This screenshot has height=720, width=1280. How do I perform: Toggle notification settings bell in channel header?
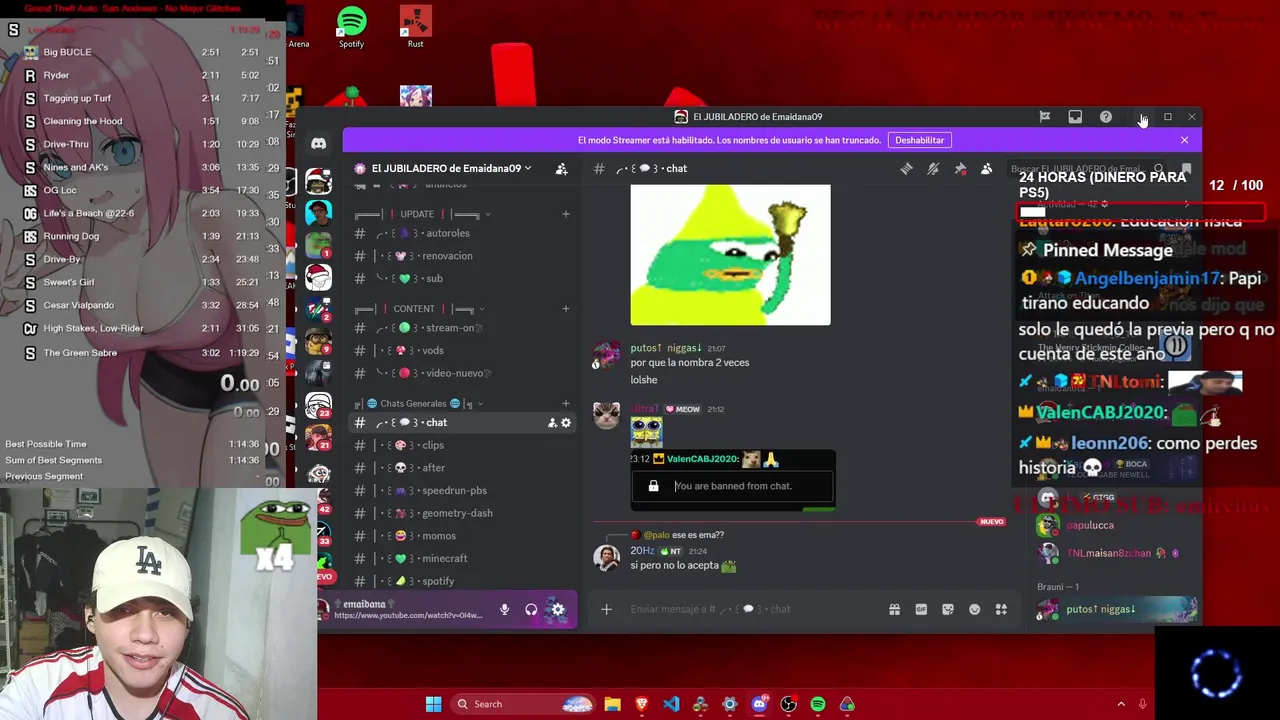pos(933,169)
